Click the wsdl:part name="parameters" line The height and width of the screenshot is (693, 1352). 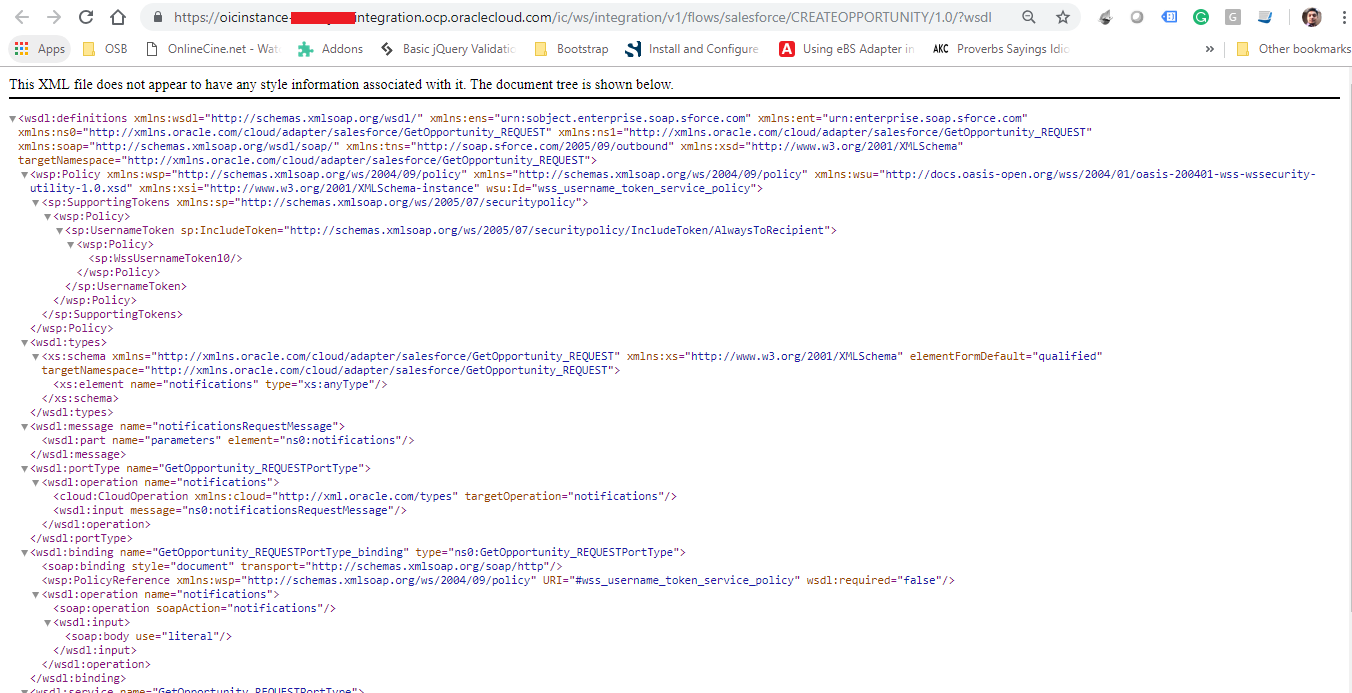click(228, 440)
